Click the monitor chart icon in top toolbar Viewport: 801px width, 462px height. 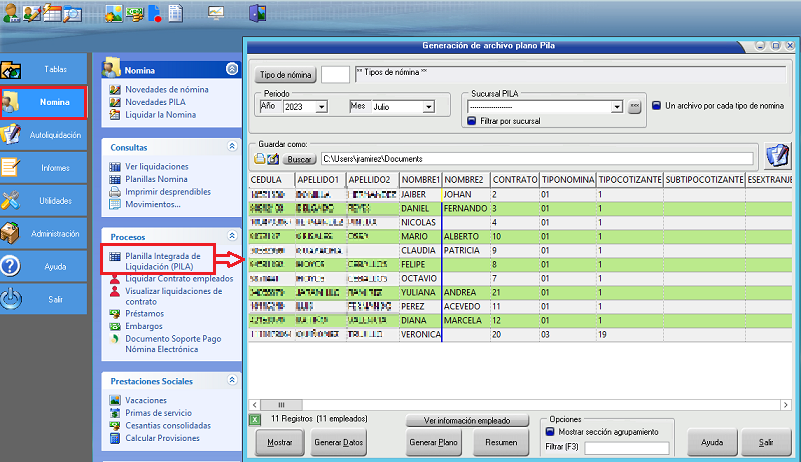216,14
